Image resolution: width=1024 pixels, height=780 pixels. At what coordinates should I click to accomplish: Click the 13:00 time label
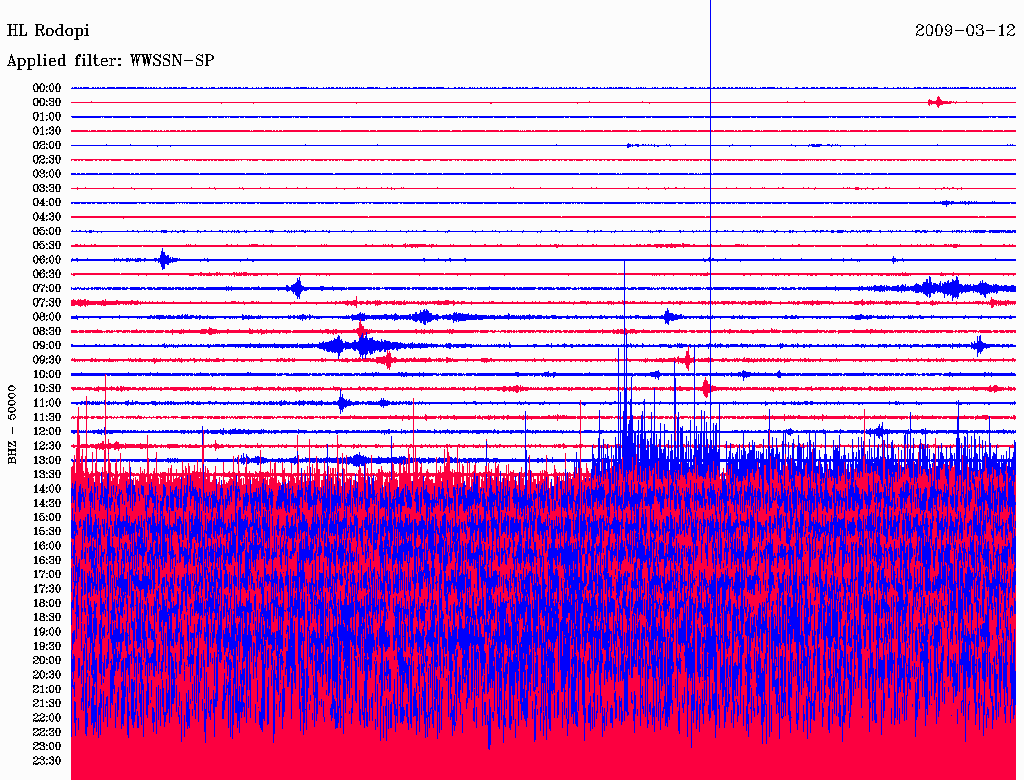pos(47,460)
